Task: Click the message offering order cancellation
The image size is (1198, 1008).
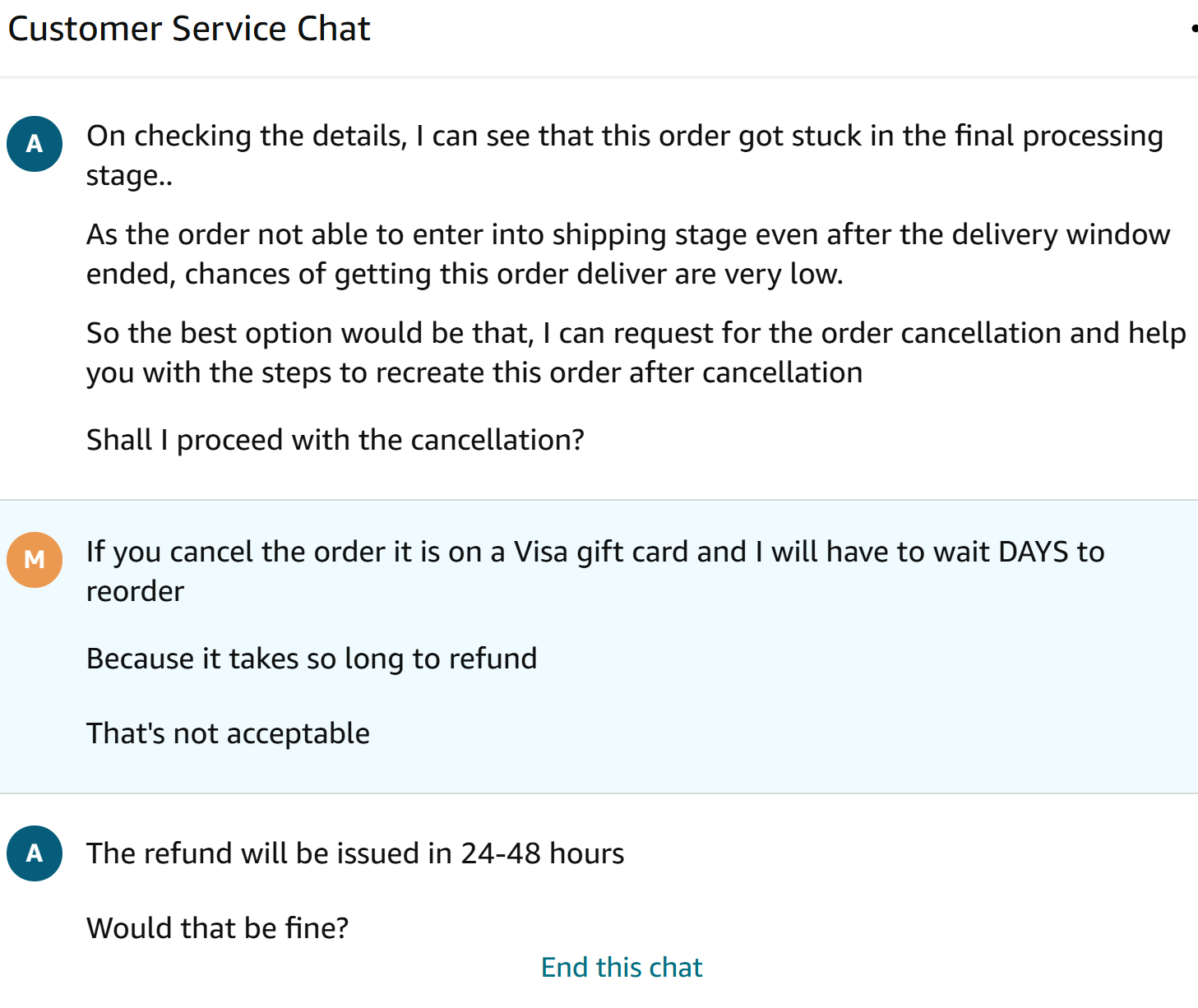Action: click(x=636, y=353)
